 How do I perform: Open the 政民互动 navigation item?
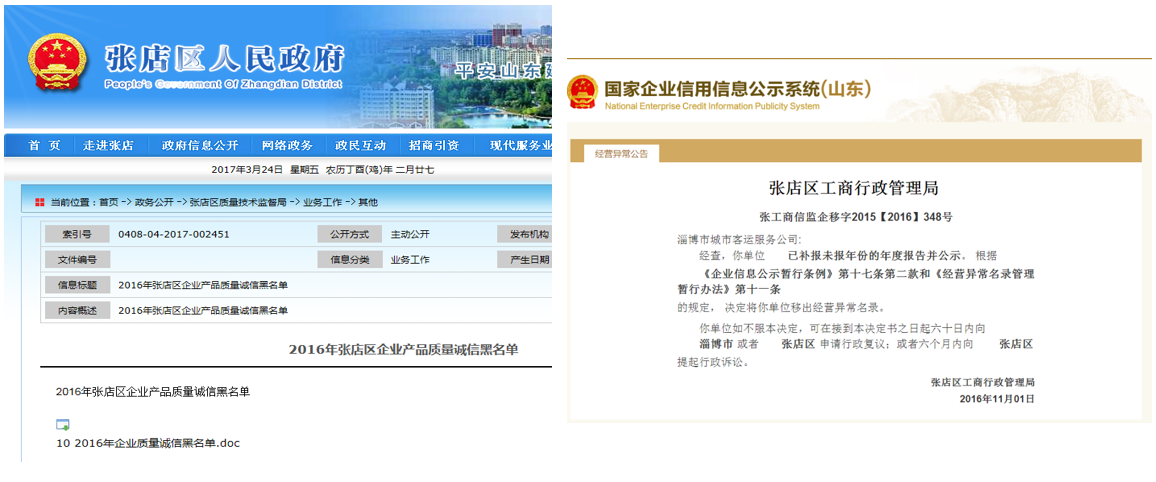[x=360, y=146]
